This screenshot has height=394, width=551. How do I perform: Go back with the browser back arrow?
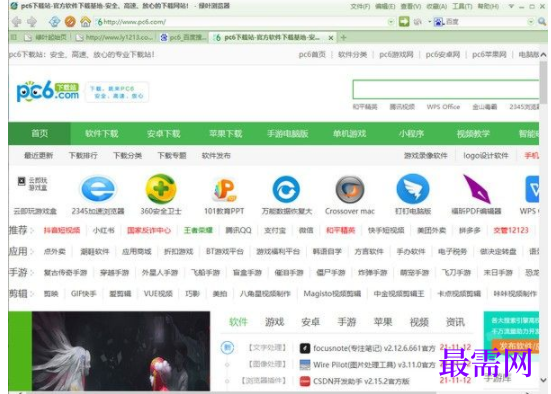pyautogui.click(x=16, y=22)
